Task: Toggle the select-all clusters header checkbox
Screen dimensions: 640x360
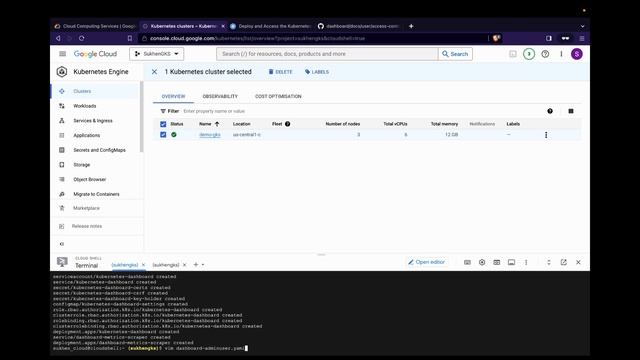Action: click(163, 124)
